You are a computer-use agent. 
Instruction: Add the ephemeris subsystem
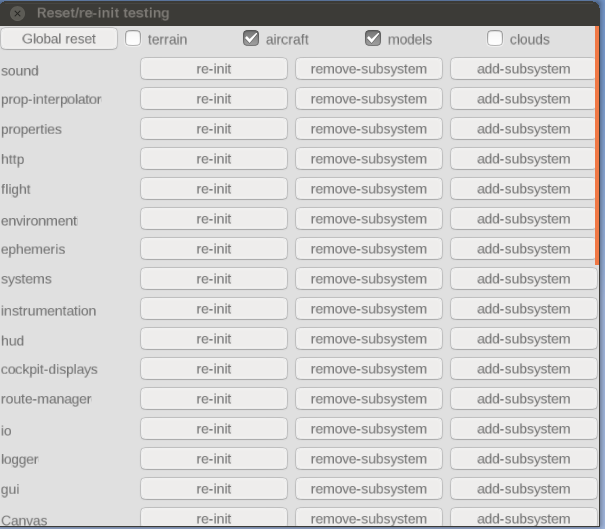[523, 249]
